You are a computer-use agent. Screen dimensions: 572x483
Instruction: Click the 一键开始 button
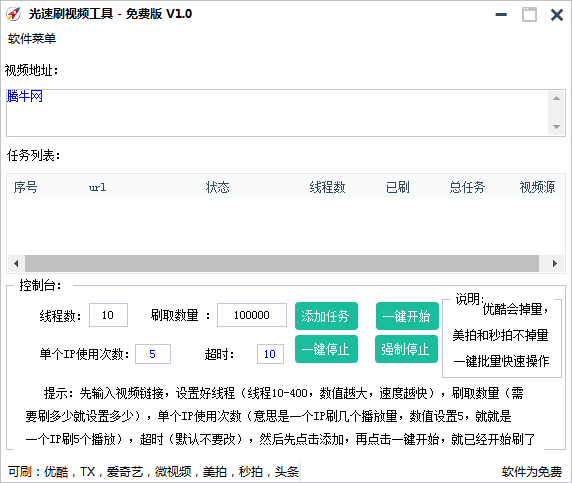(x=407, y=316)
